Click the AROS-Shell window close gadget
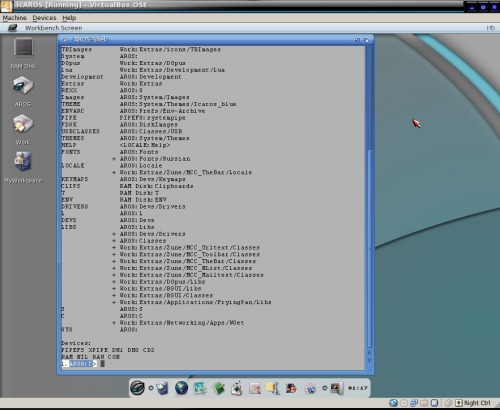 (x=64, y=40)
